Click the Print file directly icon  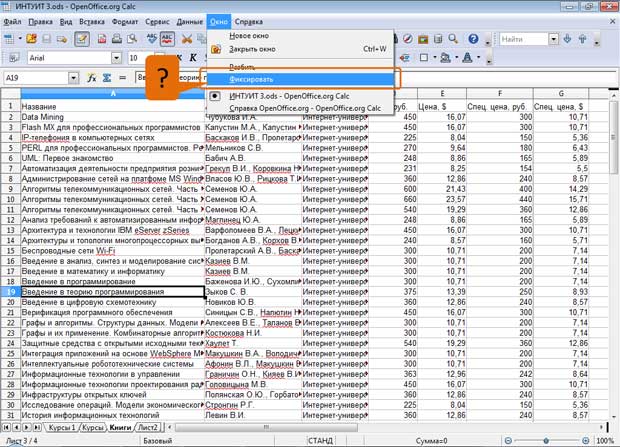tap(117, 39)
